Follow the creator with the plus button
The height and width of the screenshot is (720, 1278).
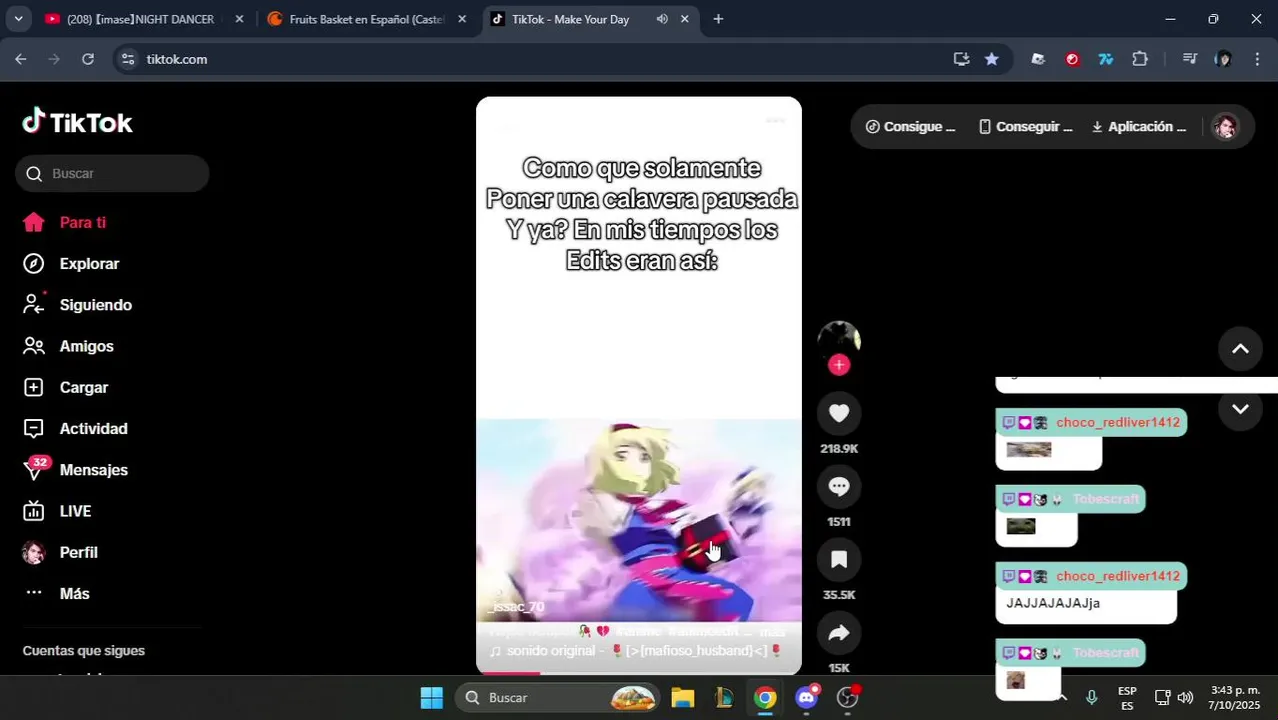[x=839, y=365]
